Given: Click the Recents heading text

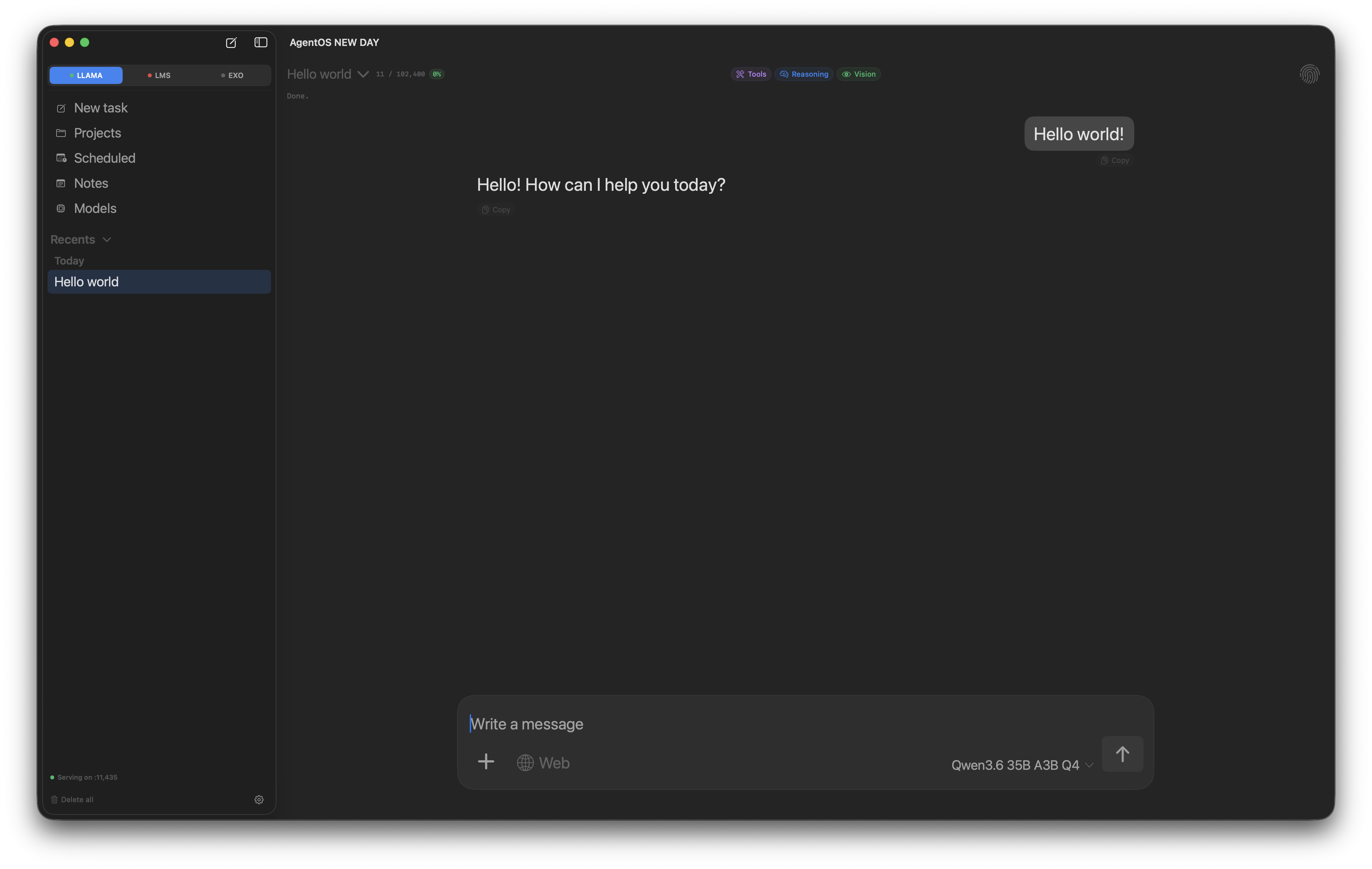Looking at the screenshot, I should click(x=73, y=240).
